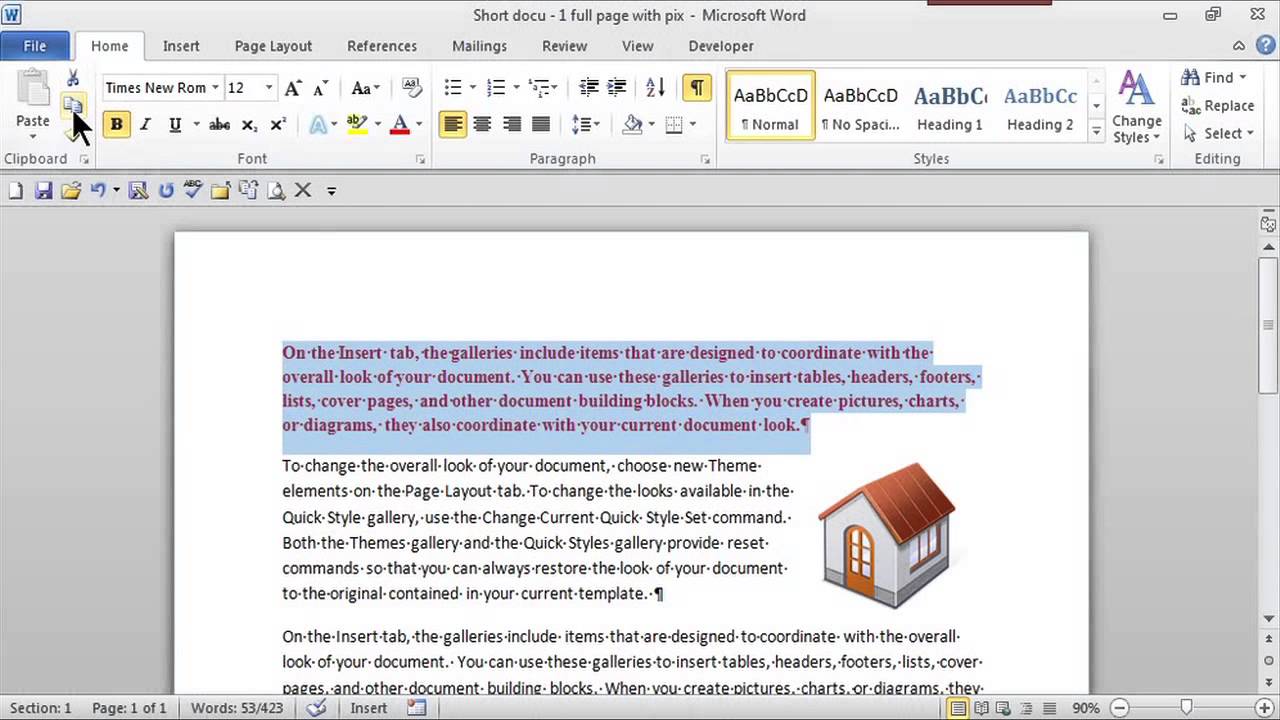The width and height of the screenshot is (1280, 720).
Task: Click Clear Formatting eraser icon
Action: [x=411, y=88]
